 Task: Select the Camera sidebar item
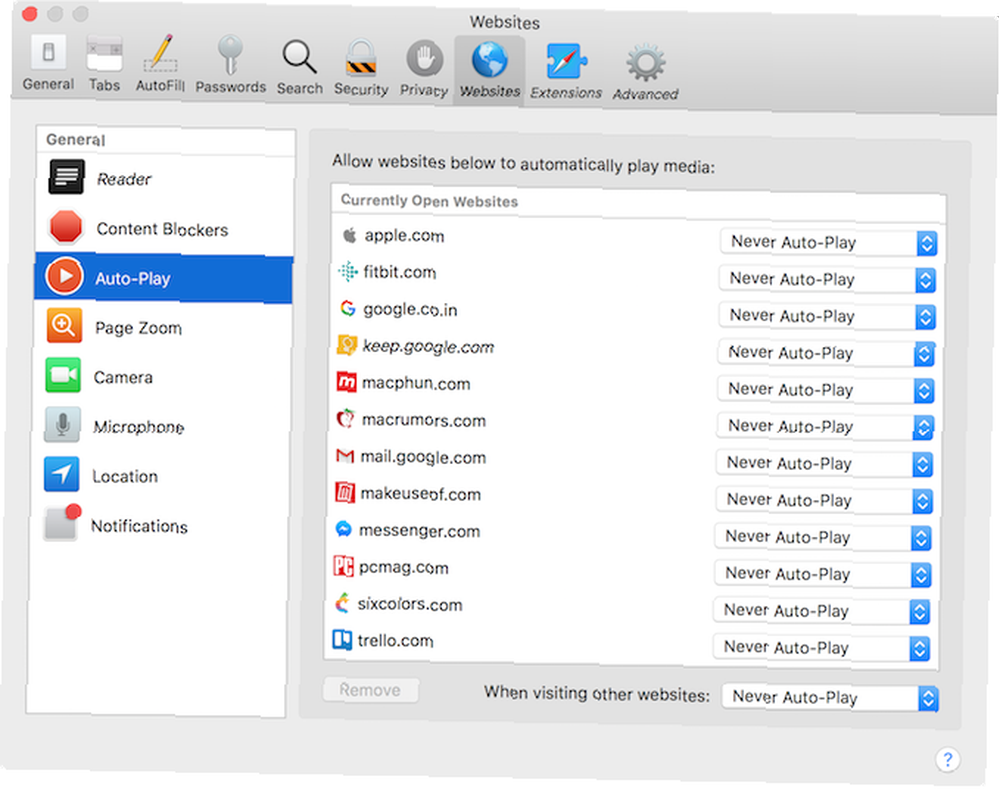tap(163, 377)
